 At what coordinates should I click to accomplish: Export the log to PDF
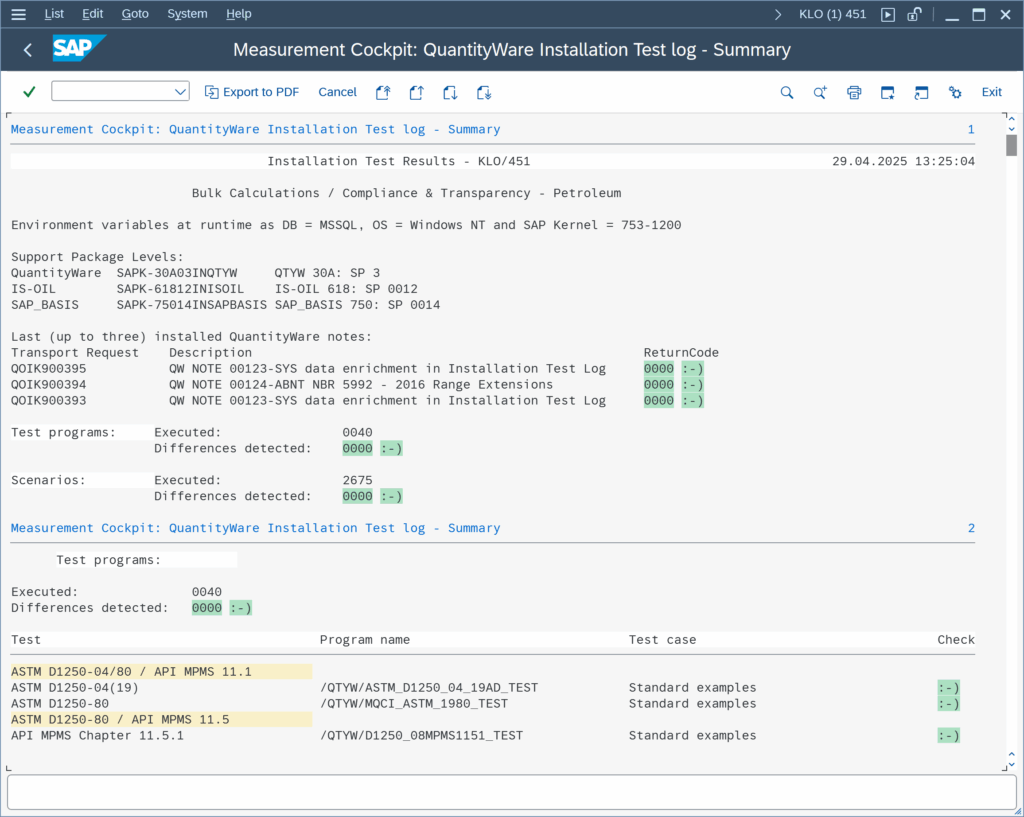(251, 92)
